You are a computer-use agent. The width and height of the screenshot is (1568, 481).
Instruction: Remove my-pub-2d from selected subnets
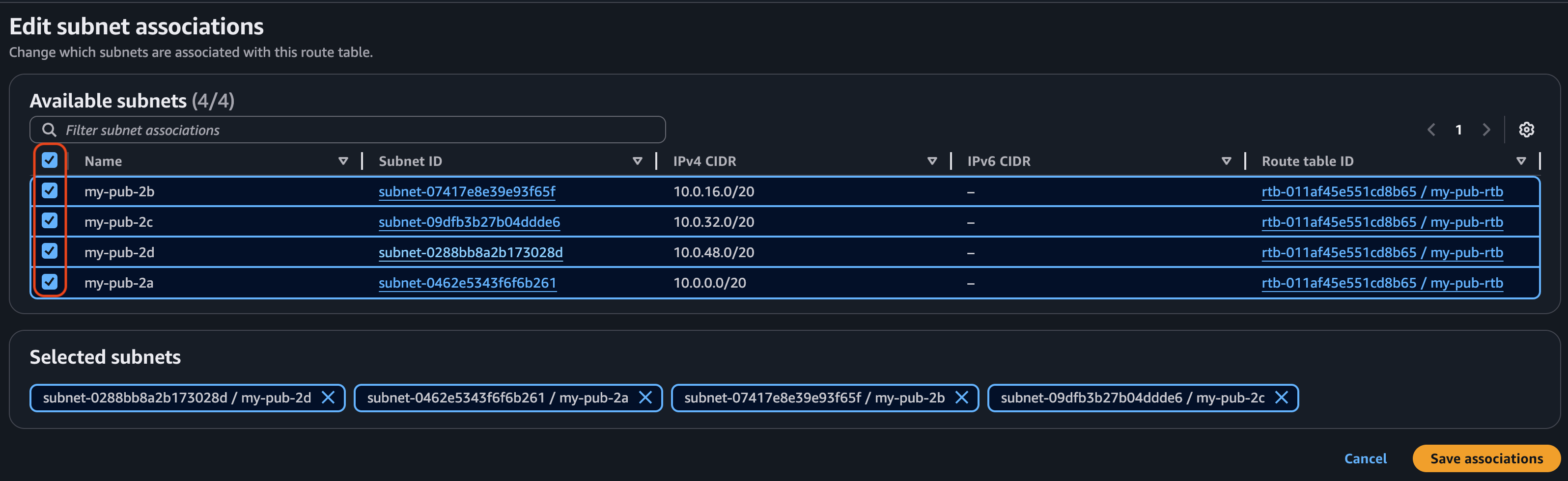click(x=328, y=398)
